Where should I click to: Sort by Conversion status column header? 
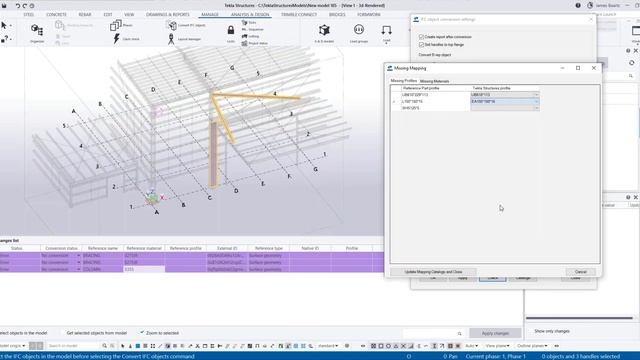point(61,248)
